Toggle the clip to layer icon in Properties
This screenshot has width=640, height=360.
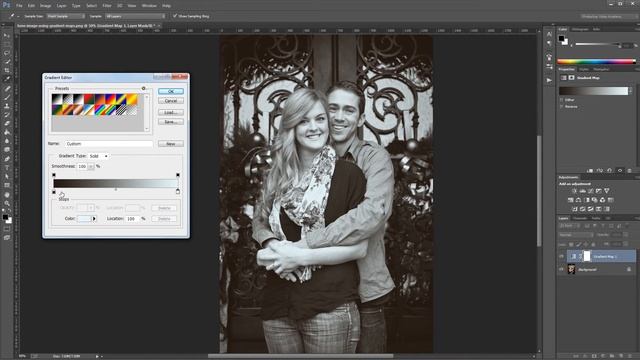click(590, 171)
